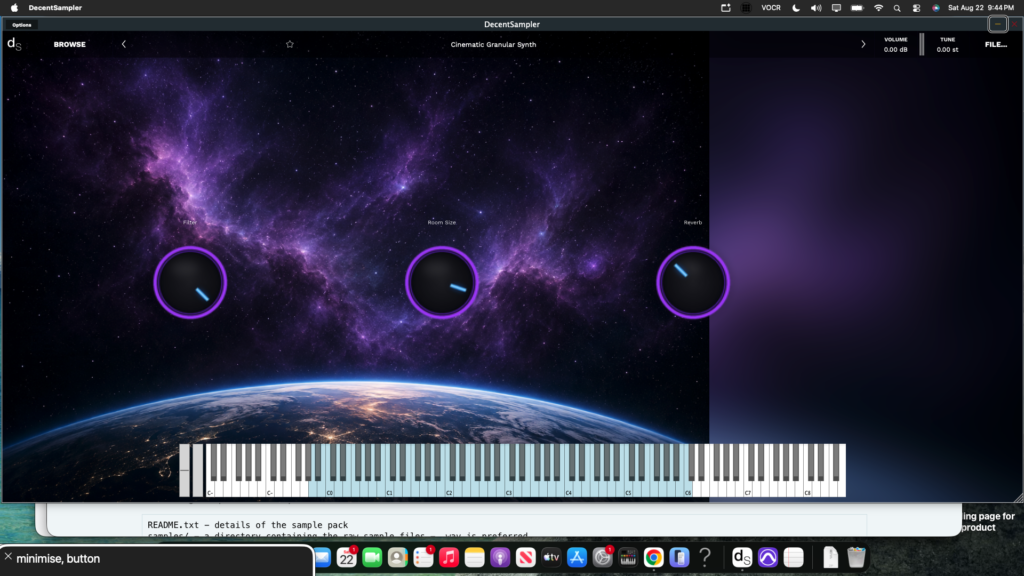The image size is (1024, 576).
Task: Play the C2 key on the keyboard
Action: pyautogui.click(x=449, y=487)
